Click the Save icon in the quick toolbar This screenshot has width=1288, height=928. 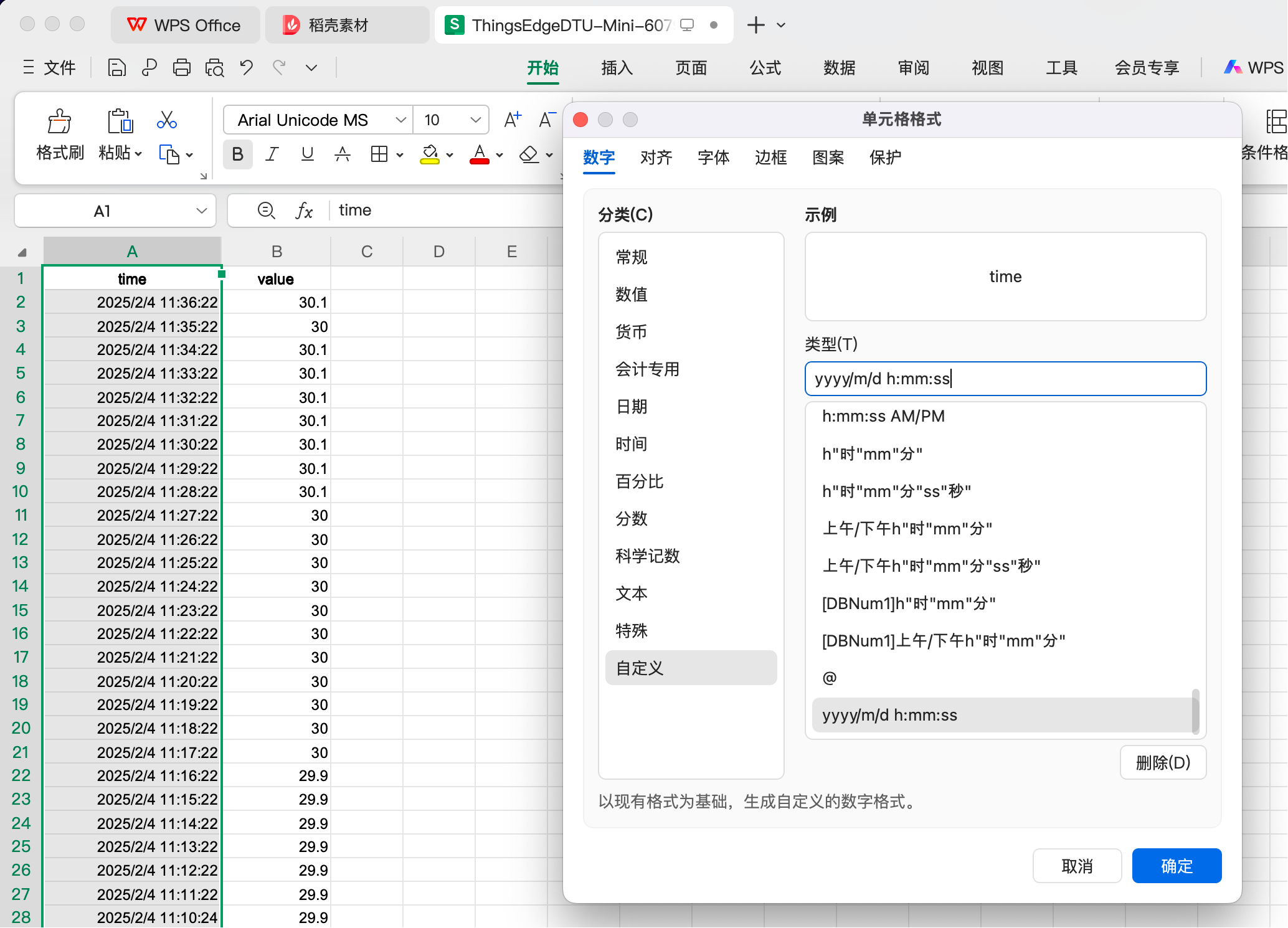tap(116, 67)
